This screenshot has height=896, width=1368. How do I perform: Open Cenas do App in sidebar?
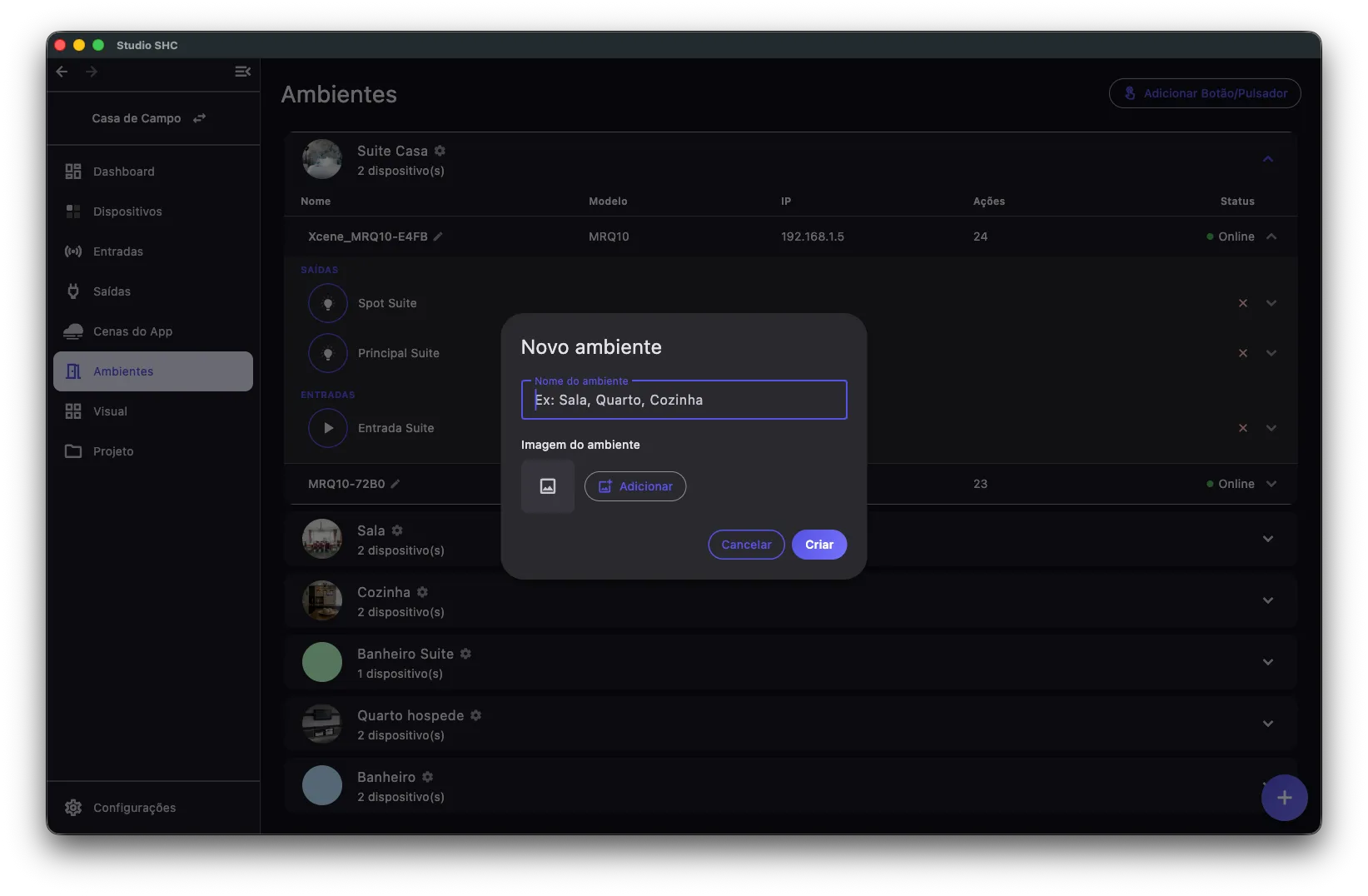click(153, 331)
